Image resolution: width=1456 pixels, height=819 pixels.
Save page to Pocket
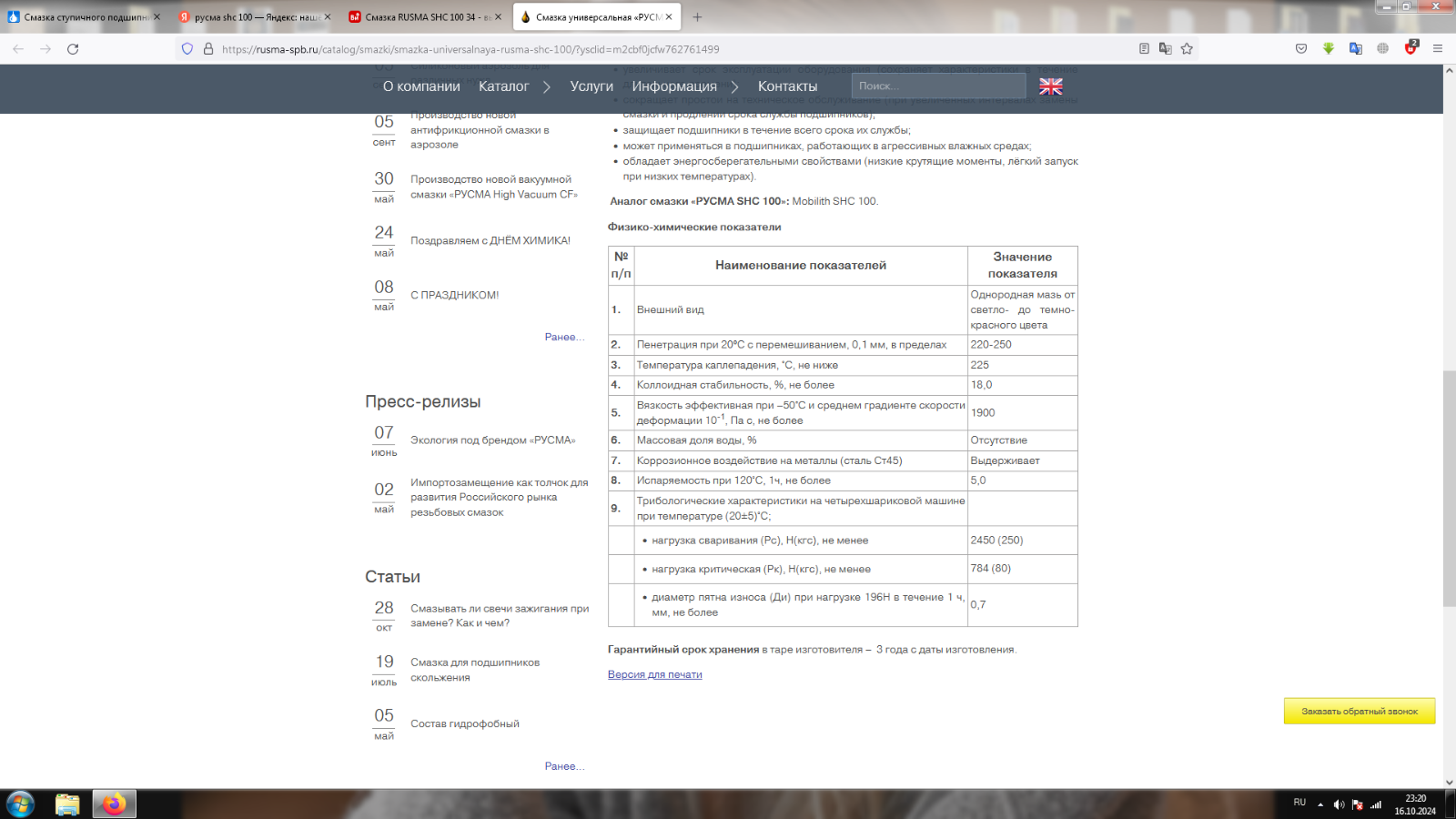pyautogui.click(x=1301, y=49)
